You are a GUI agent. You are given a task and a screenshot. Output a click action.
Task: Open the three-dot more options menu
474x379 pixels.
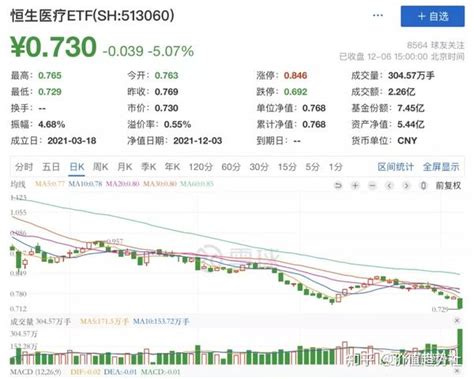coord(378,16)
